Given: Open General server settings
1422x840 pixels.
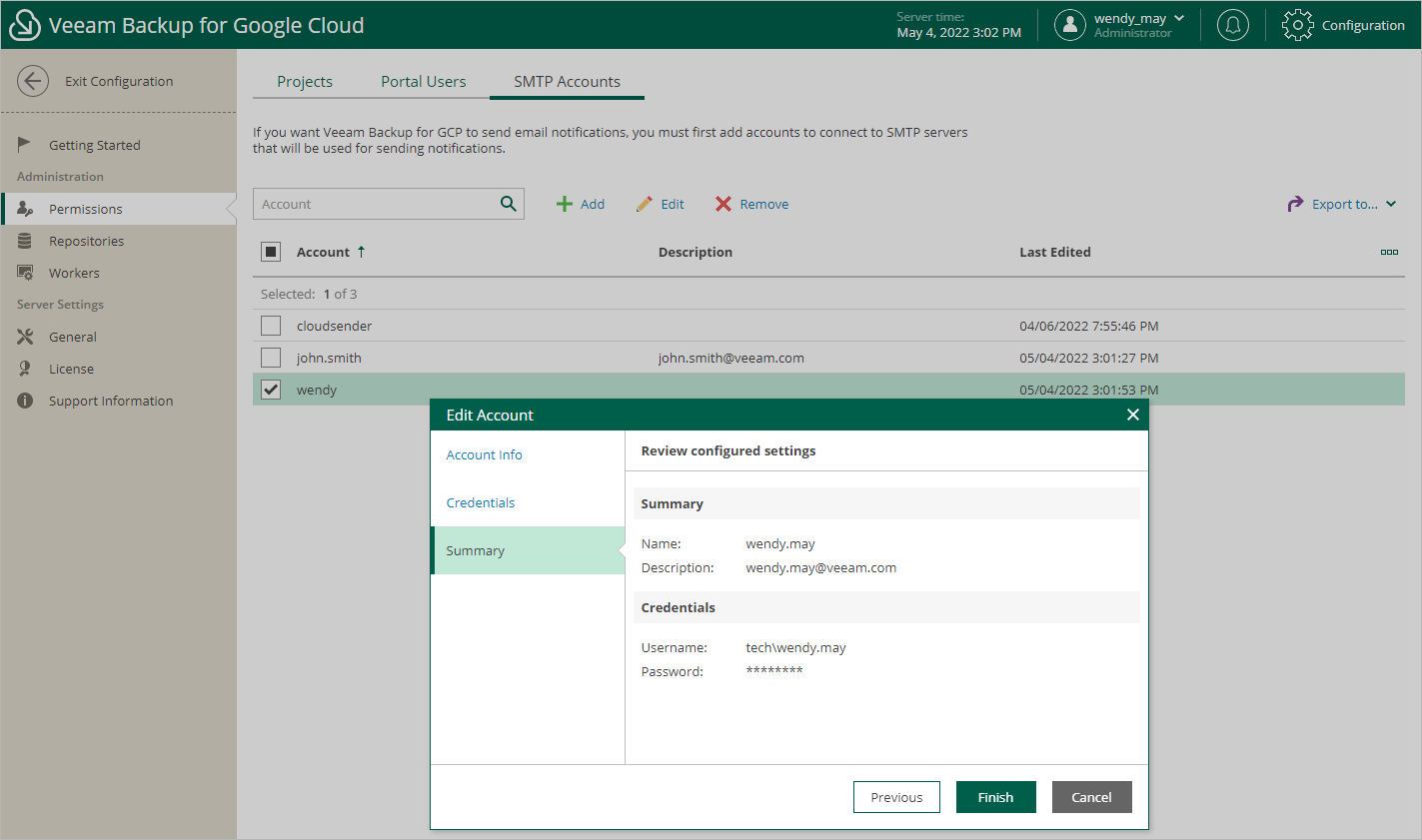Looking at the screenshot, I should pyautogui.click(x=73, y=337).
